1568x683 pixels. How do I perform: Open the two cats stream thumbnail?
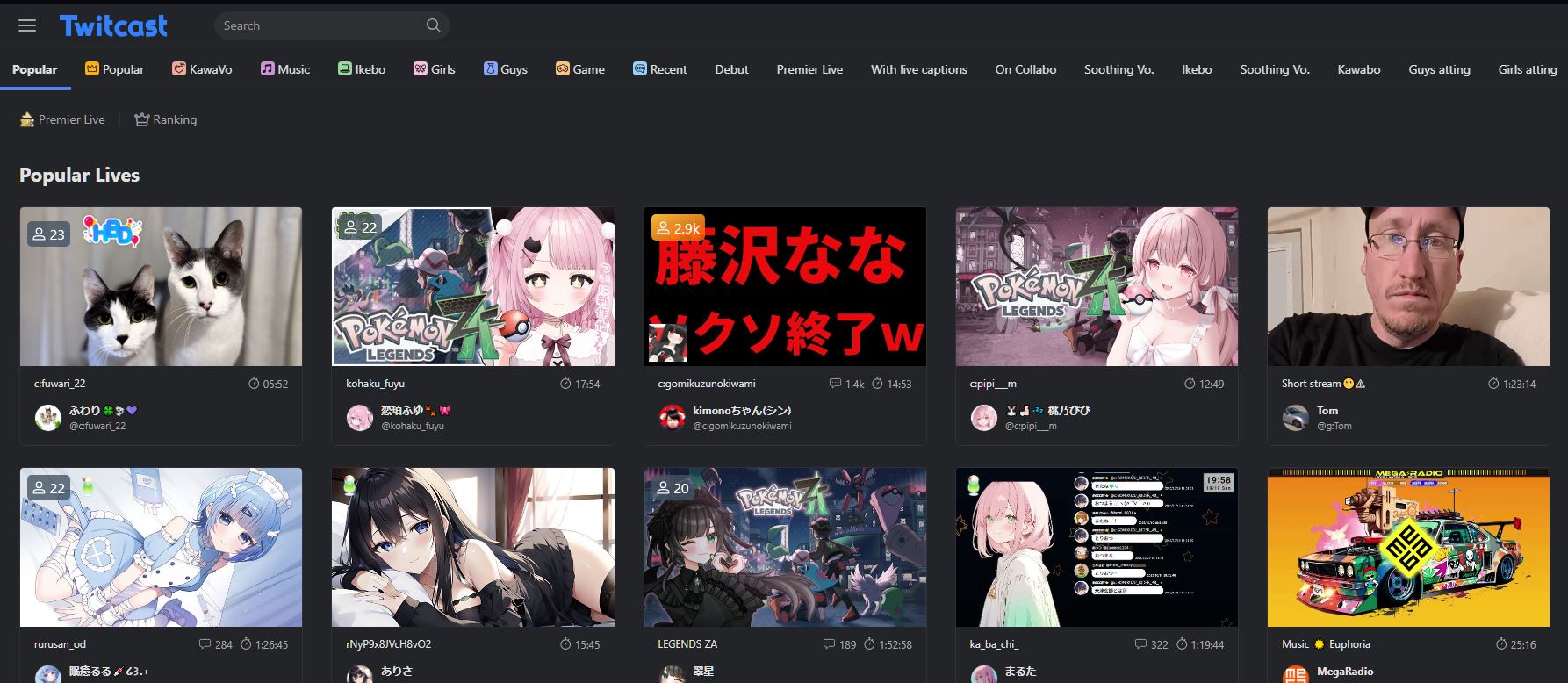tap(161, 286)
